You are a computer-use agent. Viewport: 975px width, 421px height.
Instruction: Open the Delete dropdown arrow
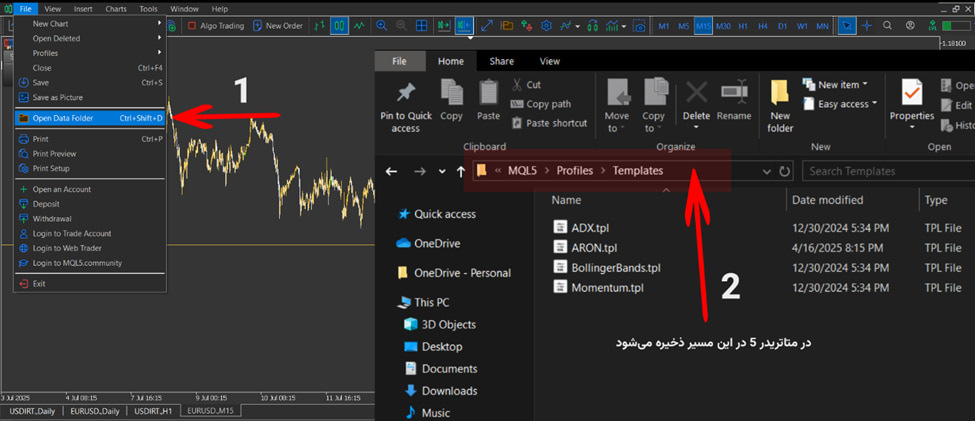pyautogui.click(x=696, y=127)
